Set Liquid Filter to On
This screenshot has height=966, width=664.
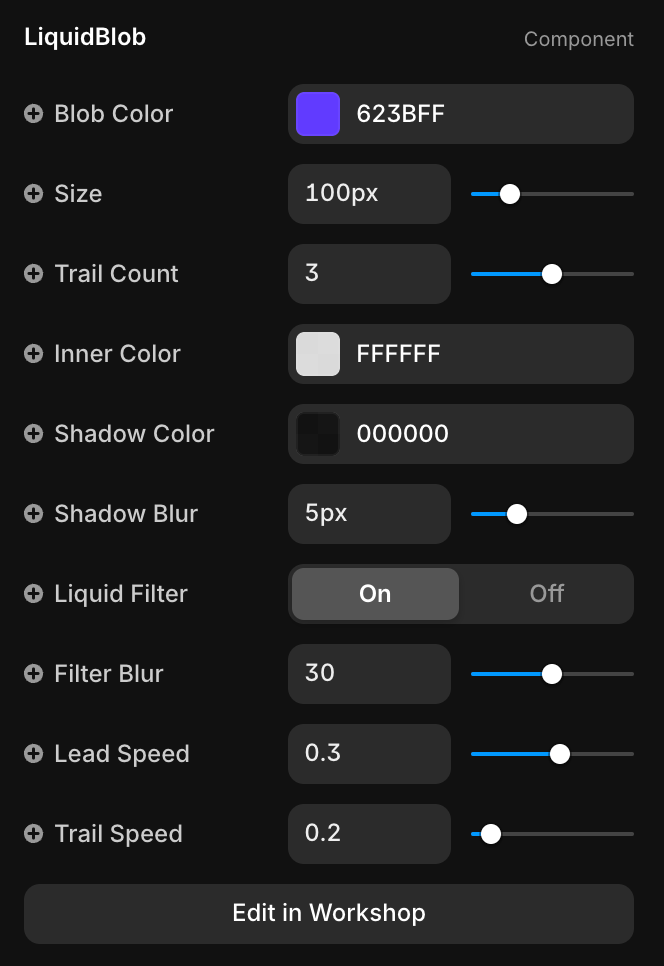tap(375, 594)
